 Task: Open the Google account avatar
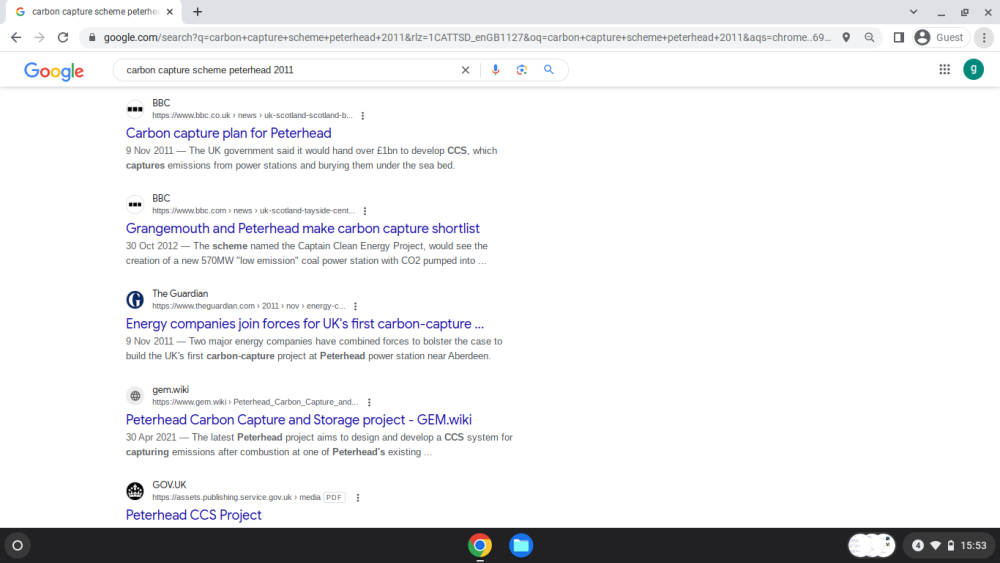[x=973, y=69]
